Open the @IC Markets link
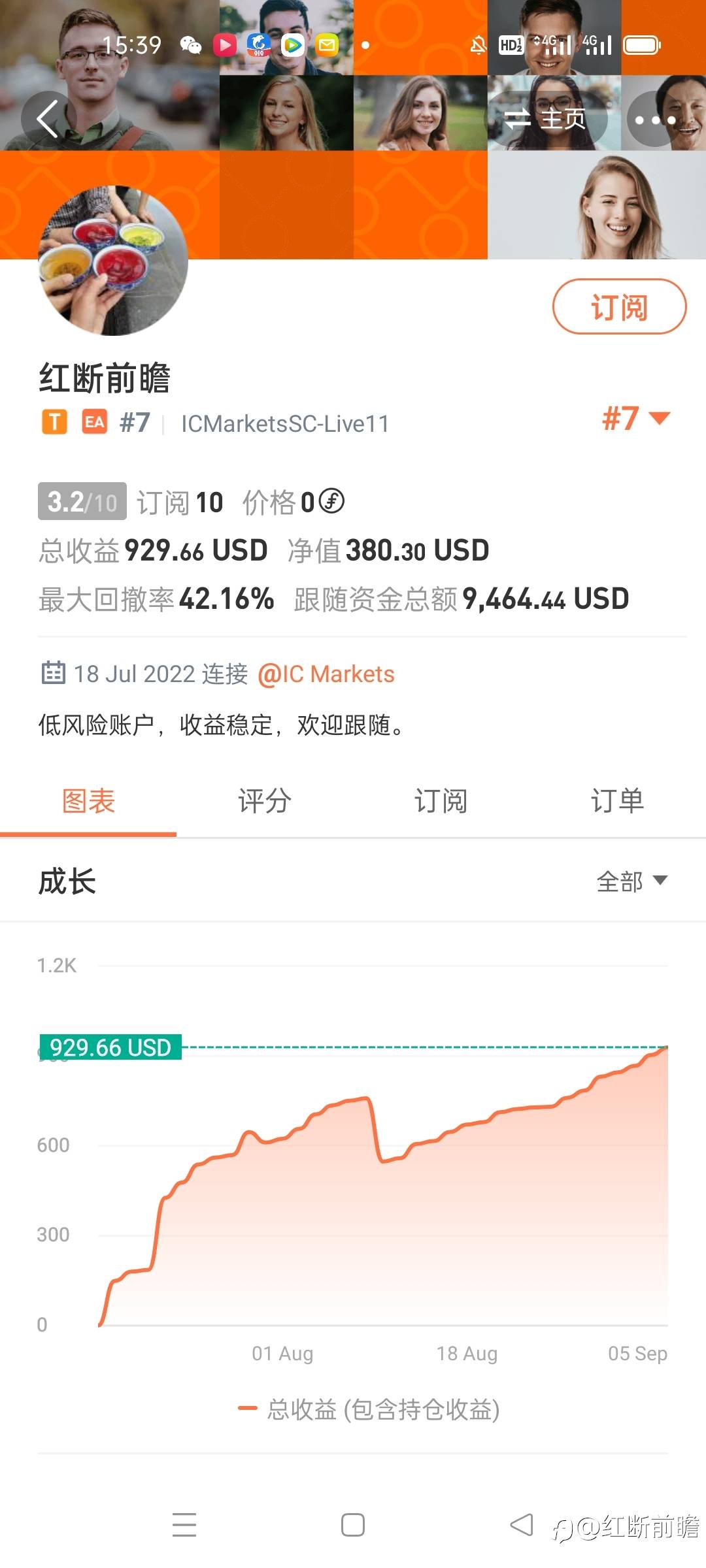 (326, 674)
